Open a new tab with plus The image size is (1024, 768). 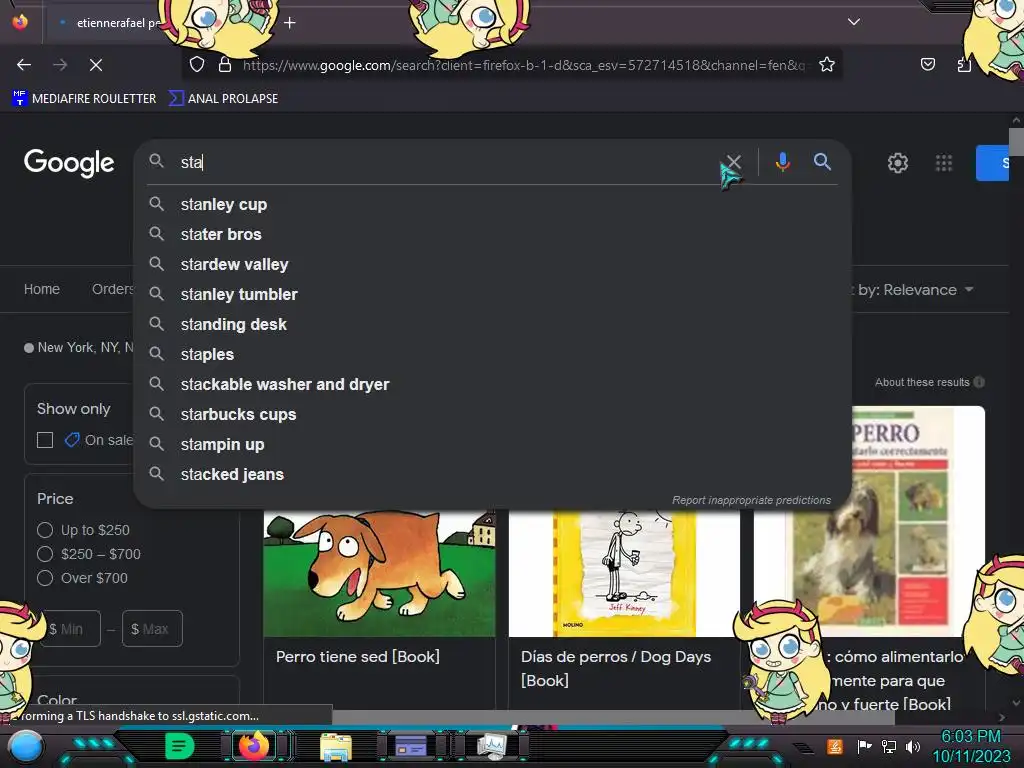tap(289, 23)
